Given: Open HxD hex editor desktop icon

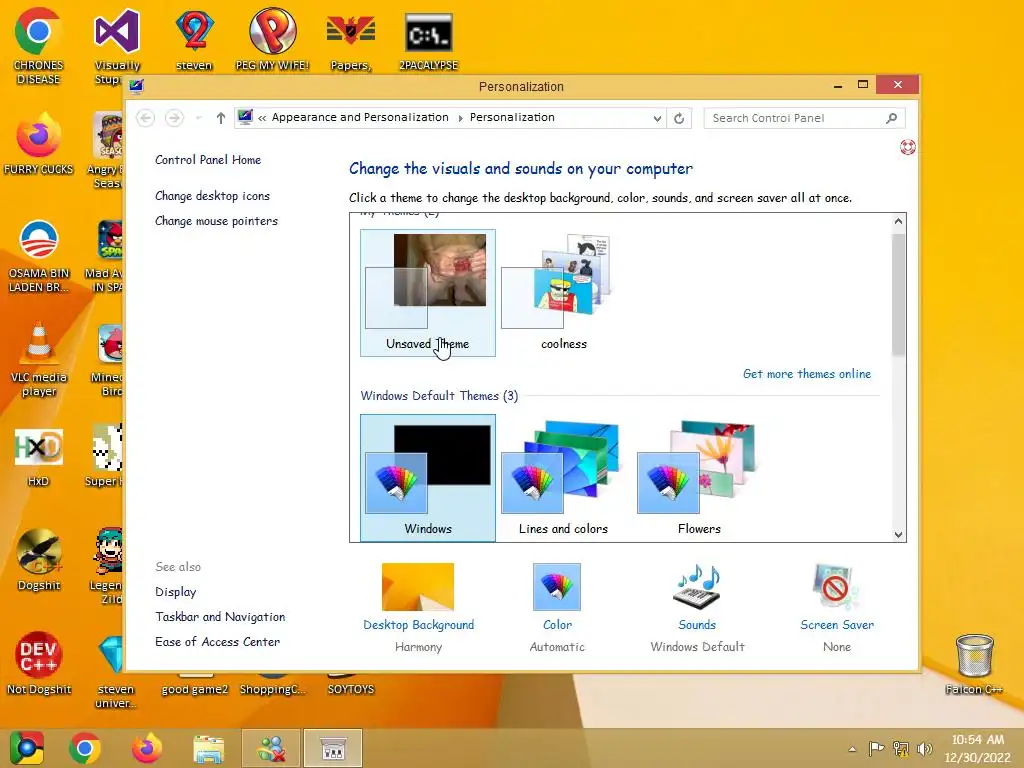Looking at the screenshot, I should point(38,456).
